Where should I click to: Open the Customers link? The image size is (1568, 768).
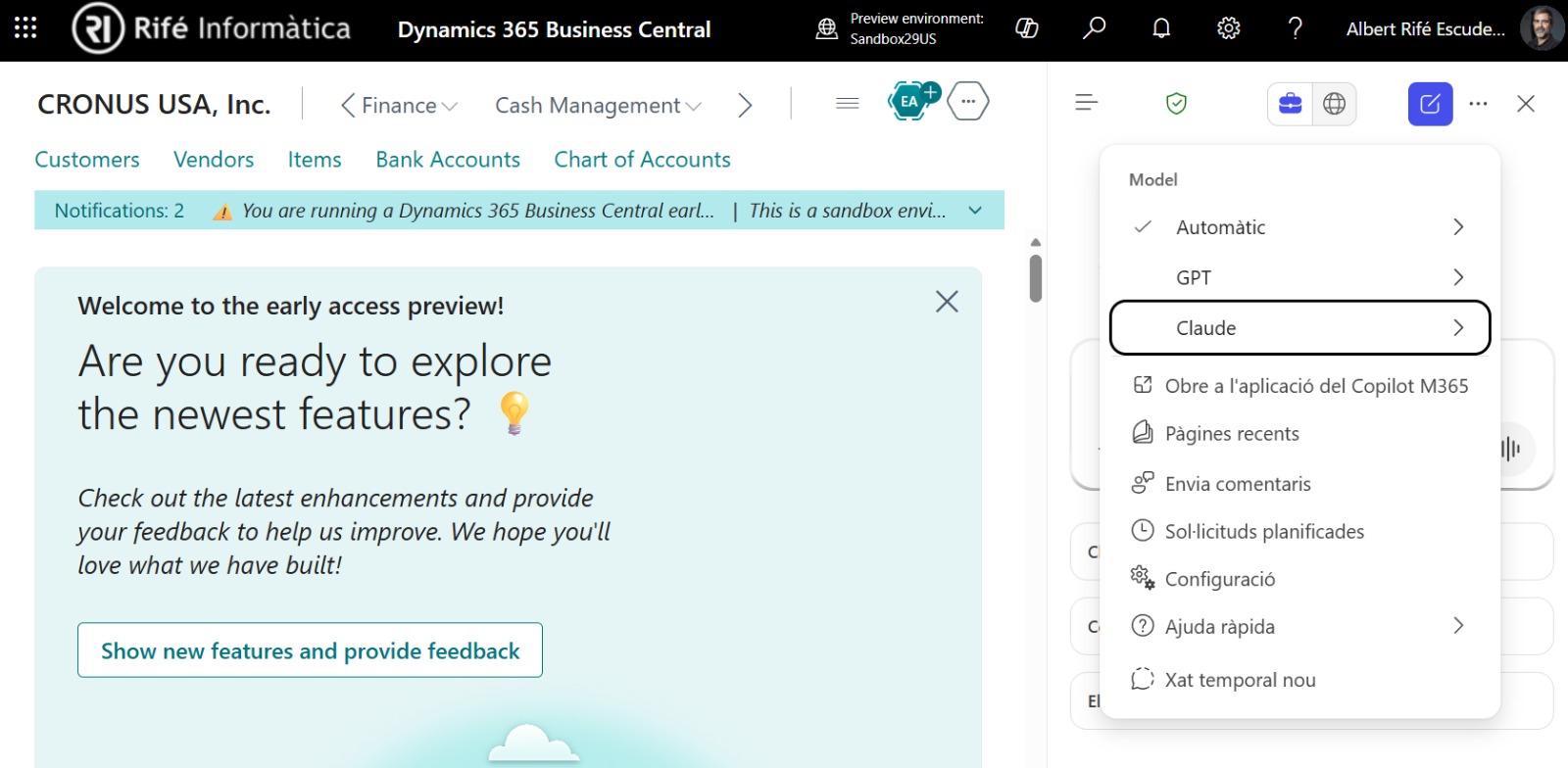click(87, 160)
